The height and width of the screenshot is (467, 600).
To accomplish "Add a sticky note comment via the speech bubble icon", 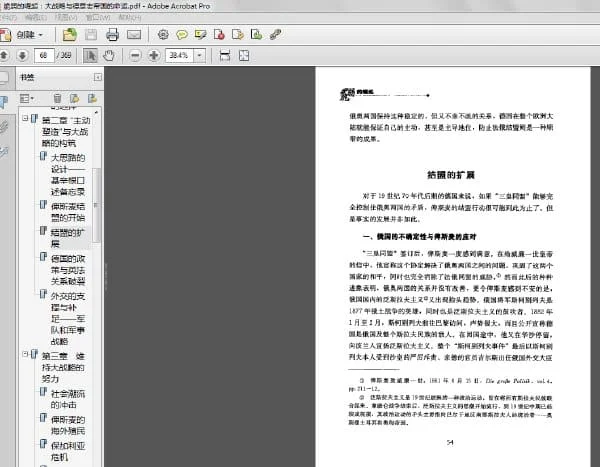I will click(x=182, y=35).
